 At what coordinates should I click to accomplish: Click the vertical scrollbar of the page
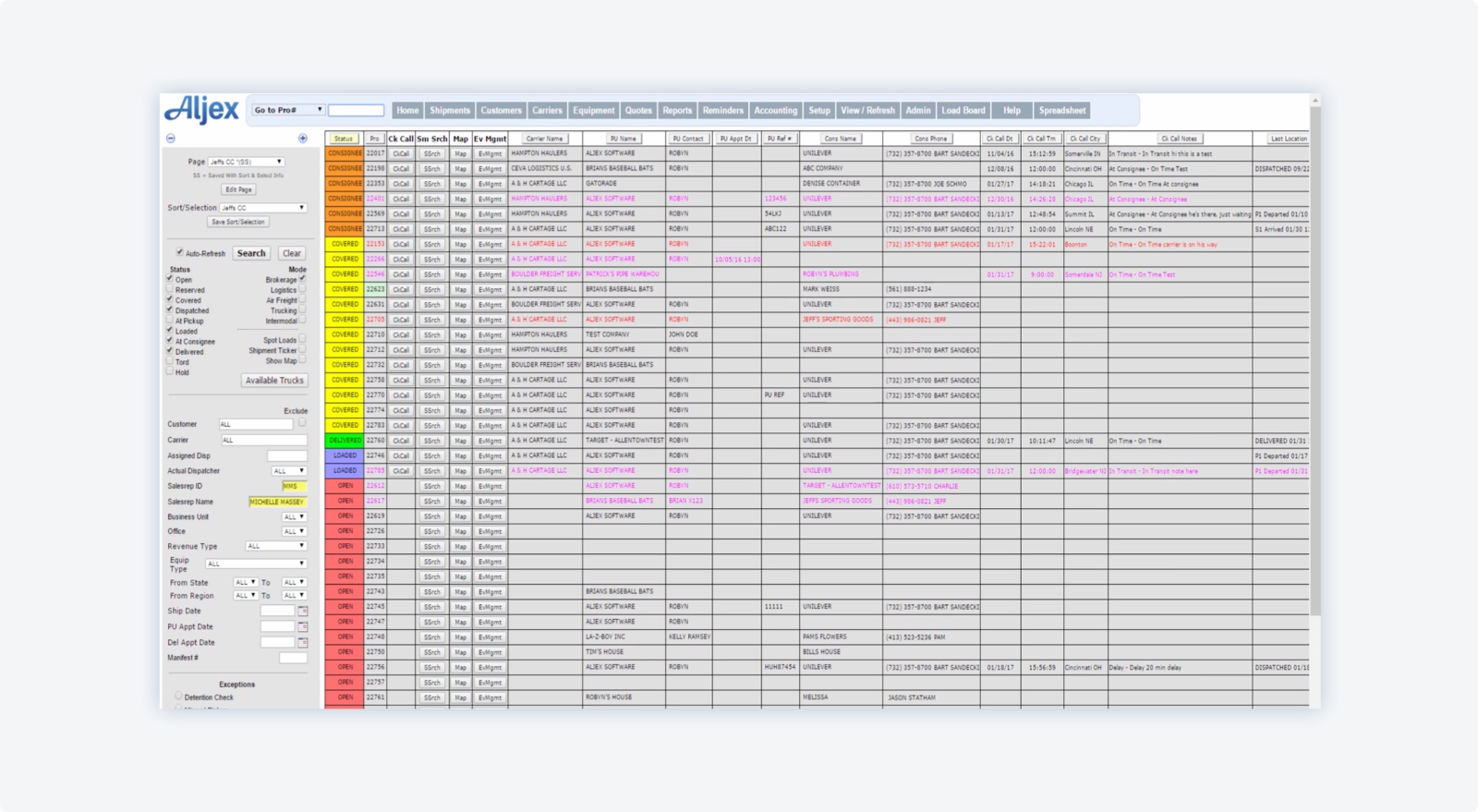(x=1315, y=360)
